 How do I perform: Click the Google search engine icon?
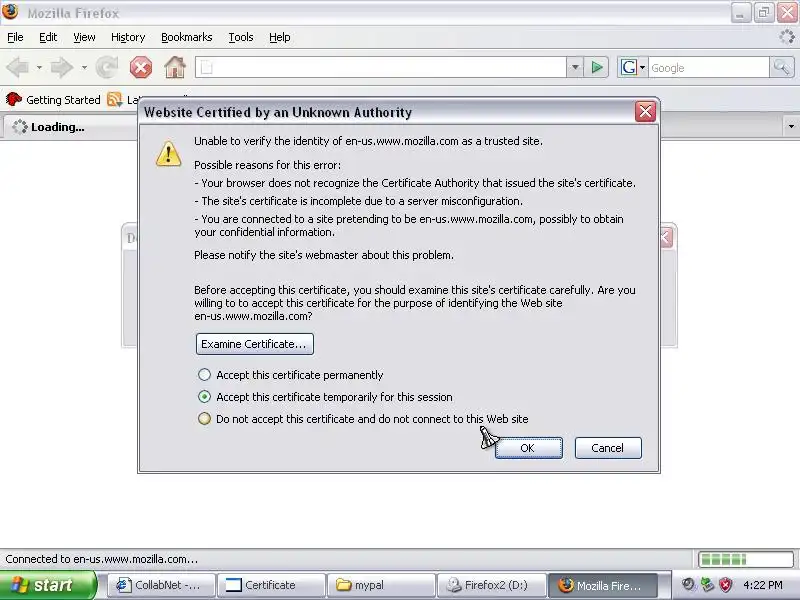click(x=629, y=67)
